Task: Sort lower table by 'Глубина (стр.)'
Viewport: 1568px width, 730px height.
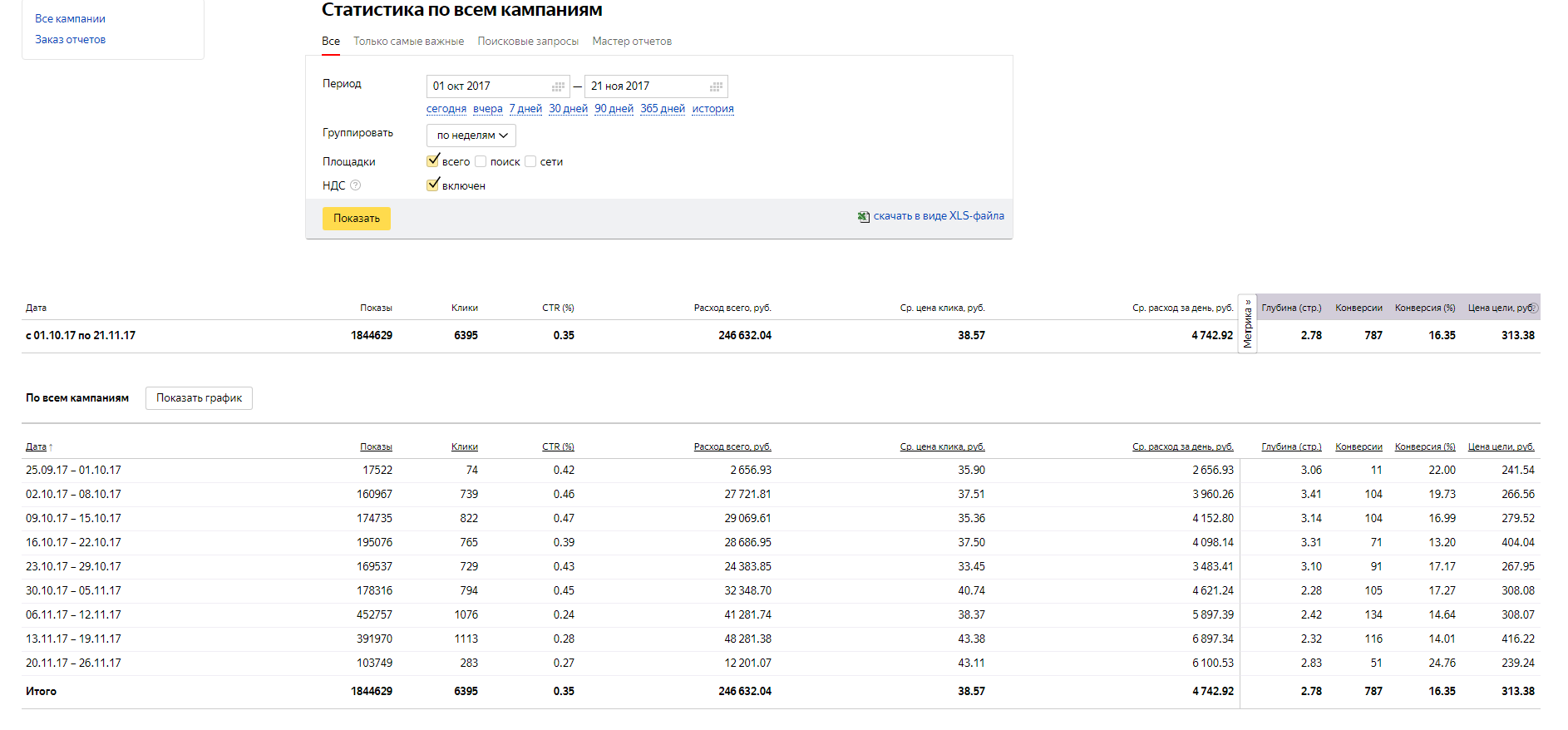Action: (x=1291, y=447)
